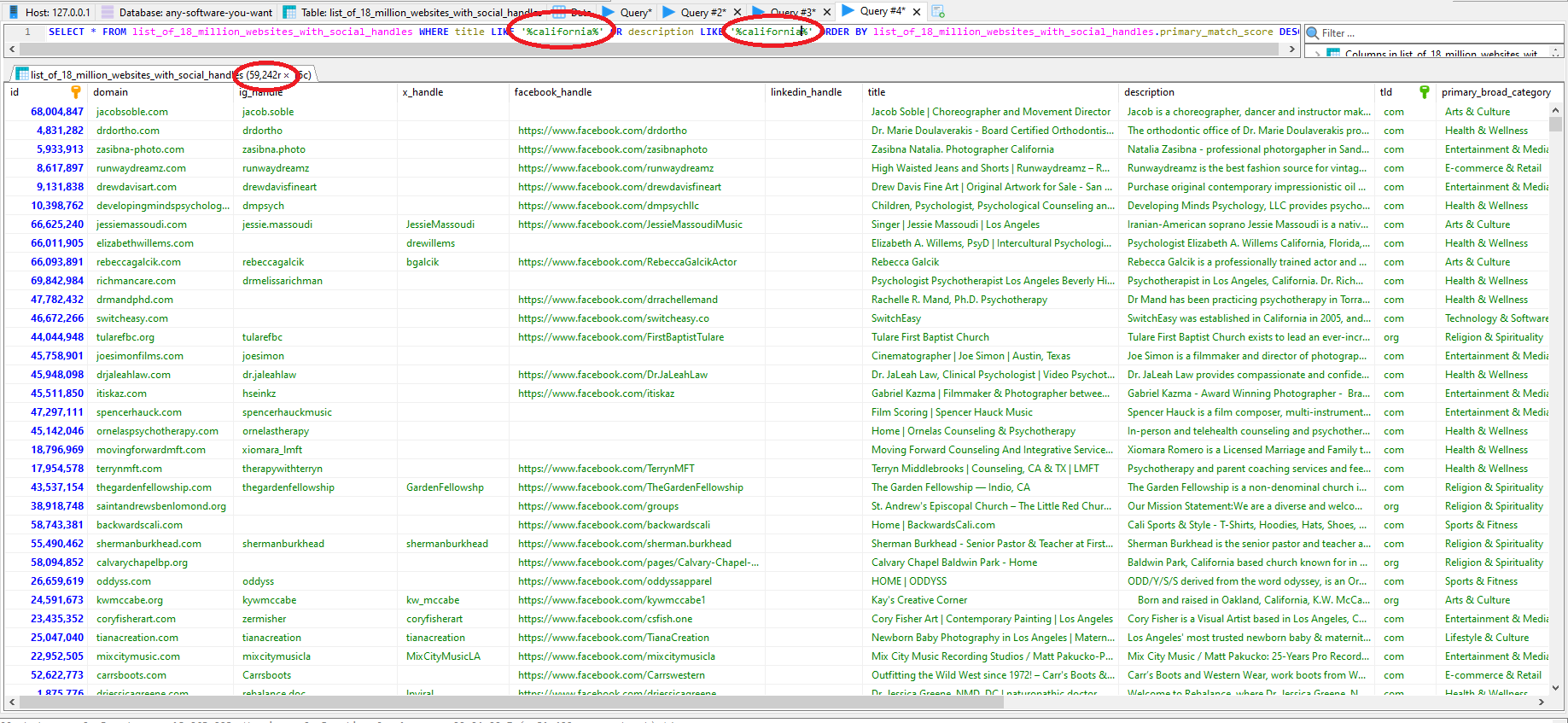The width and height of the screenshot is (1568, 723).
Task: Focus the Filter input field
Action: coord(1441,33)
